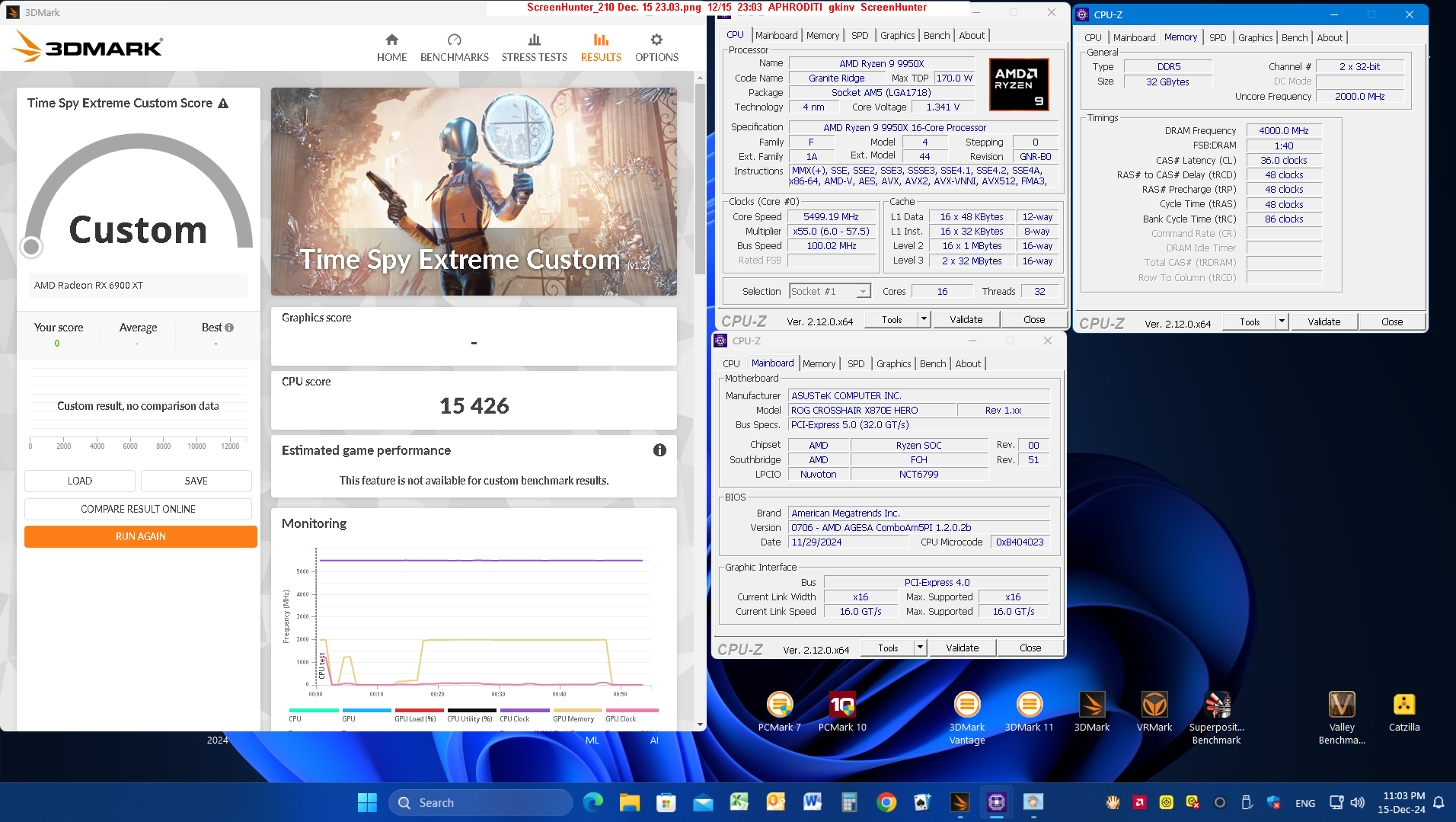Image resolution: width=1456 pixels, height=822 pixels.
Task: Open Estimated game performance info icon
Action: [659, 450]
